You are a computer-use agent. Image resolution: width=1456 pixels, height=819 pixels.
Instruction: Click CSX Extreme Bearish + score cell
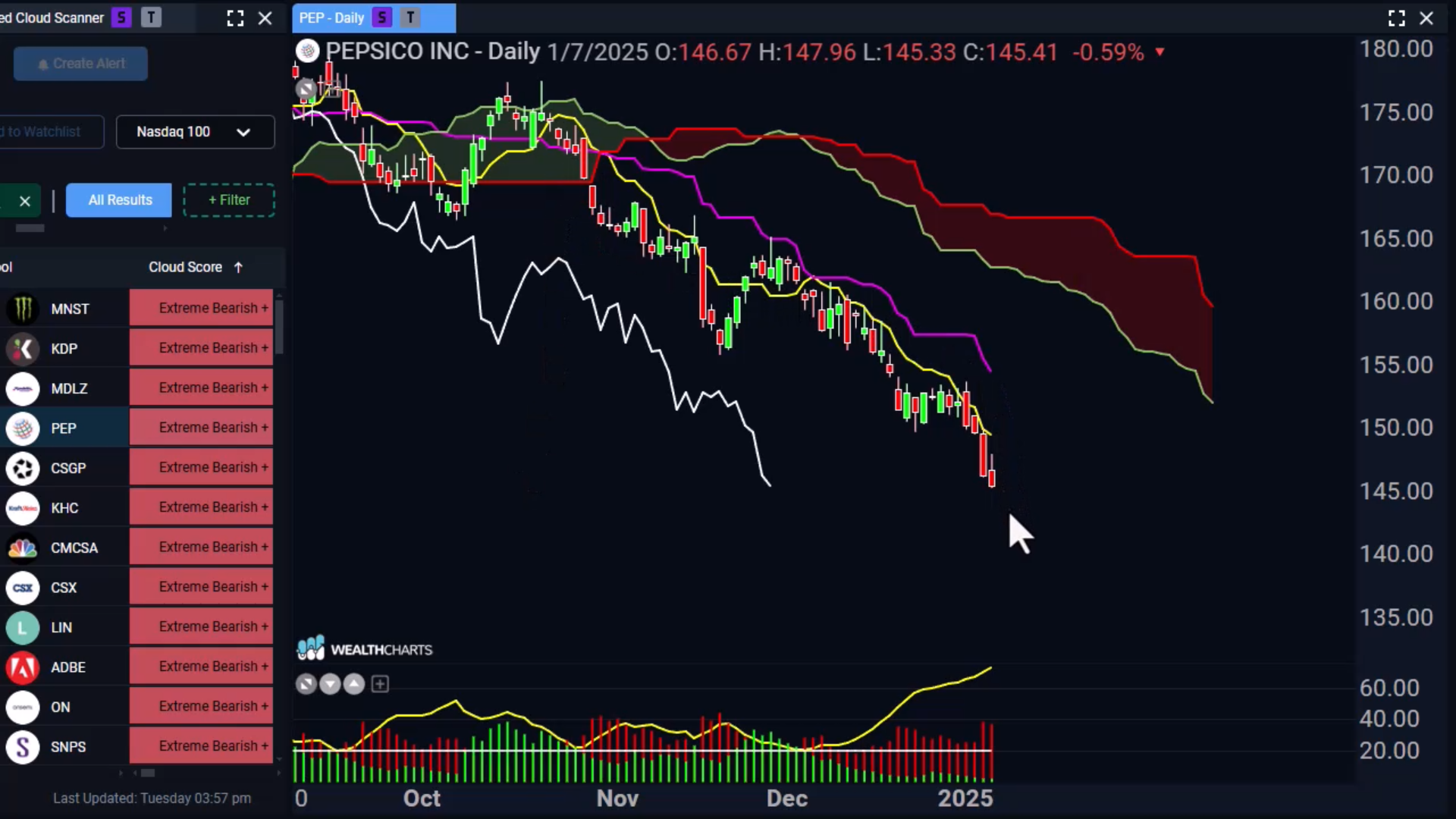pos(201,587)
